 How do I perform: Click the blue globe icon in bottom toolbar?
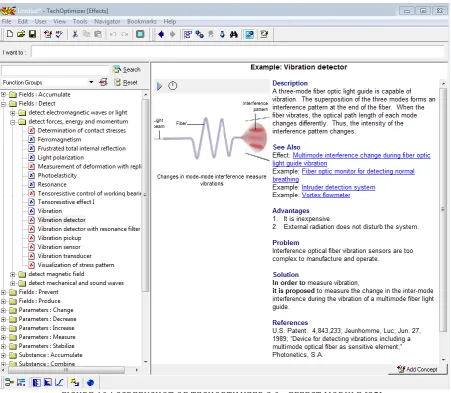click(90, 382)
